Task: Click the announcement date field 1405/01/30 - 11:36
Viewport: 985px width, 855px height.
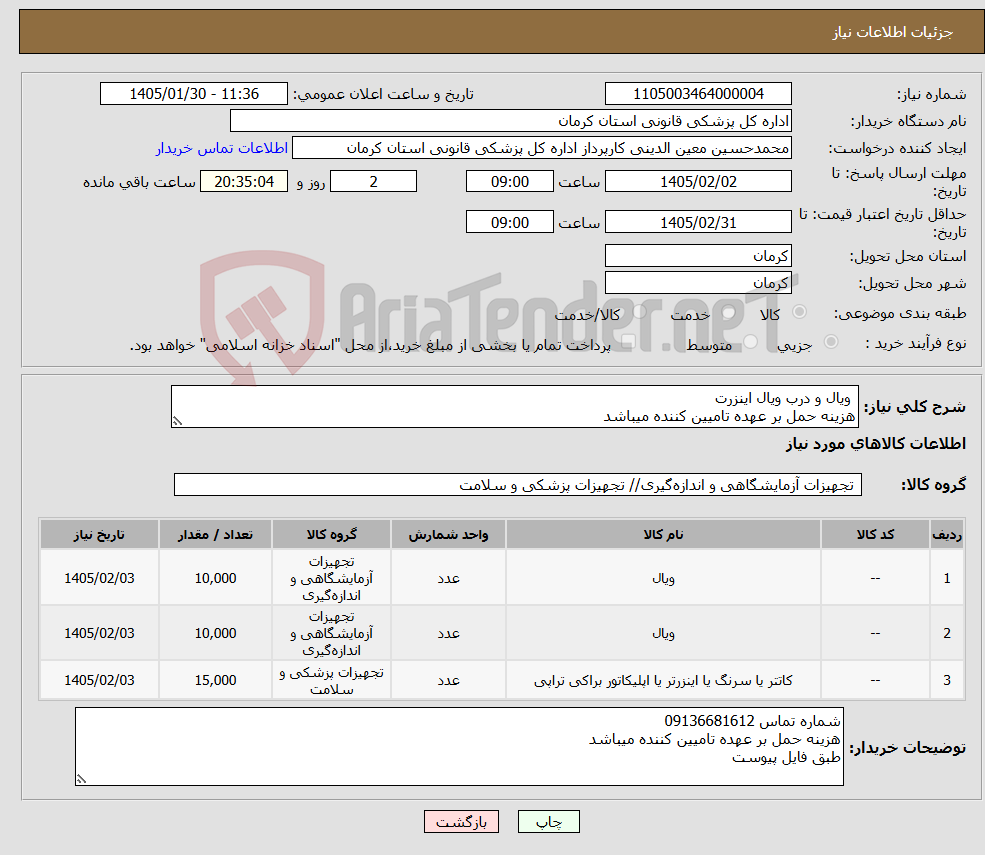Action: pos(193,94)
